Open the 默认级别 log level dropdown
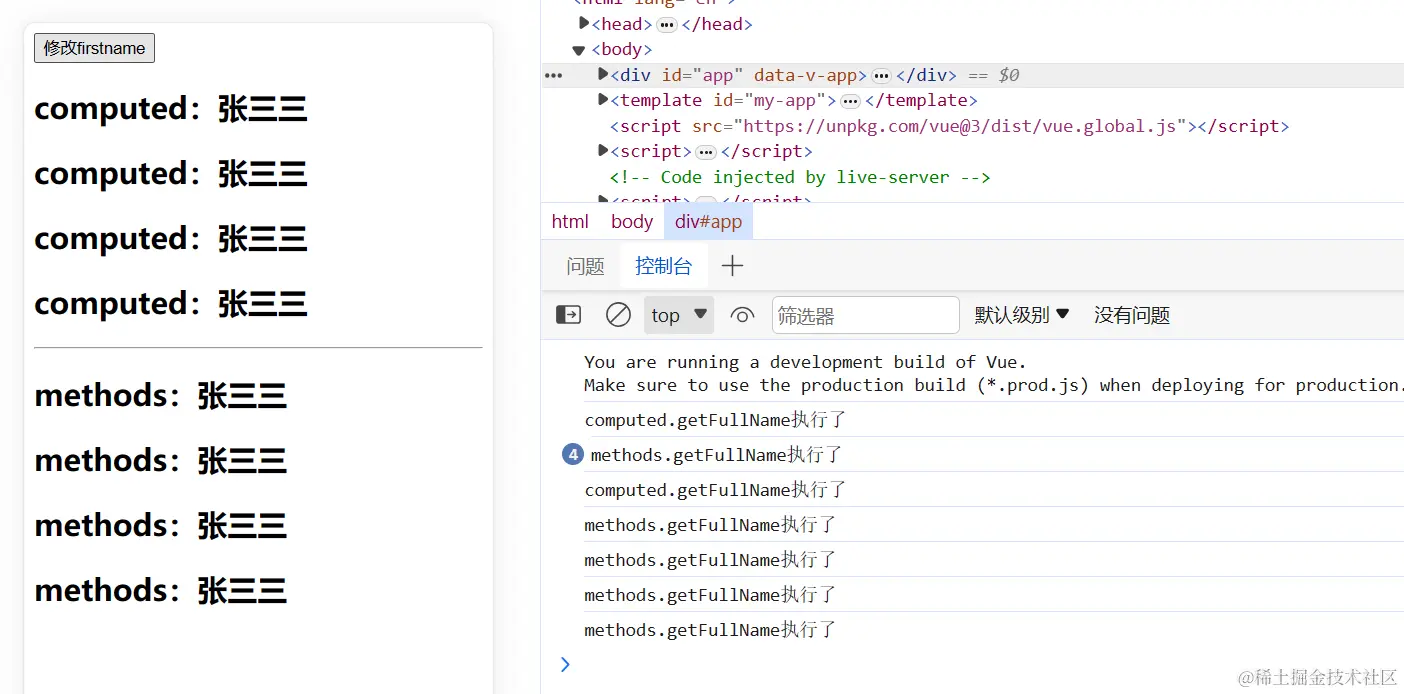 pos(1022,314)
